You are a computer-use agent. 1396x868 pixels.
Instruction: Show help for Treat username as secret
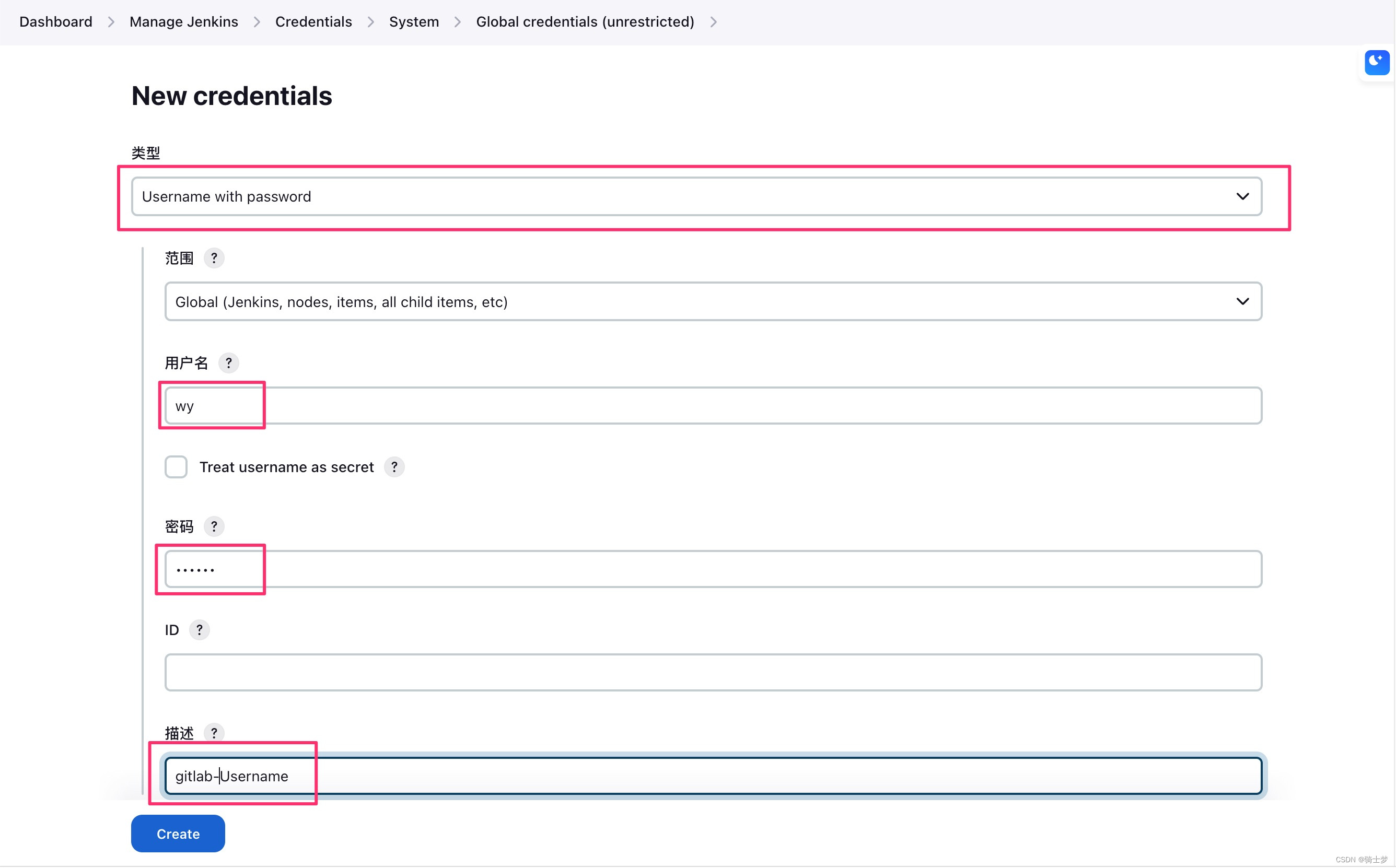[394, 467]
